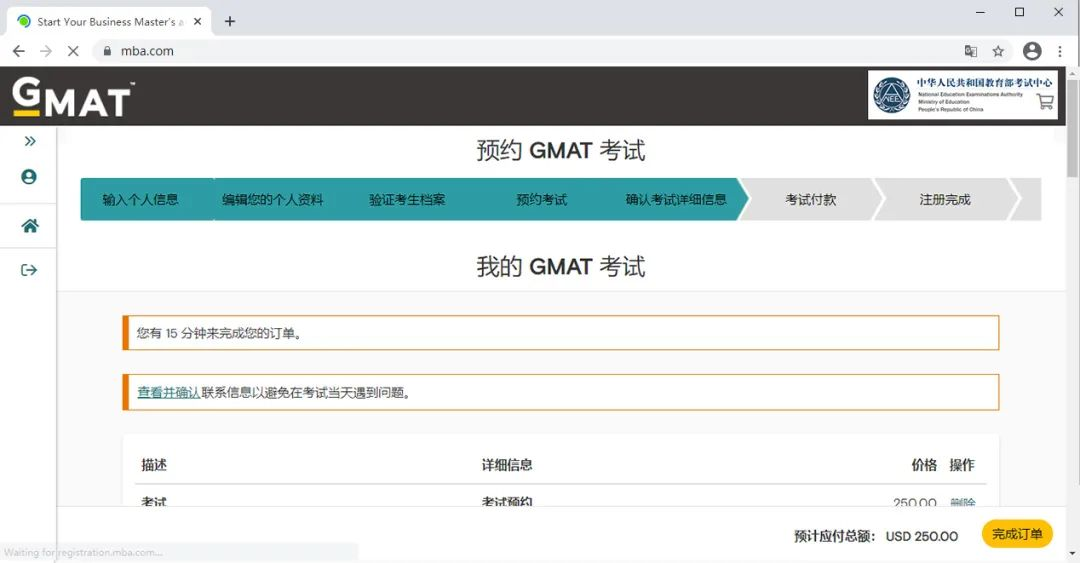This screenshot has width=1080, height=563.
Task: Expand the sidebar with double chevron
Action: tap(30, 141)
